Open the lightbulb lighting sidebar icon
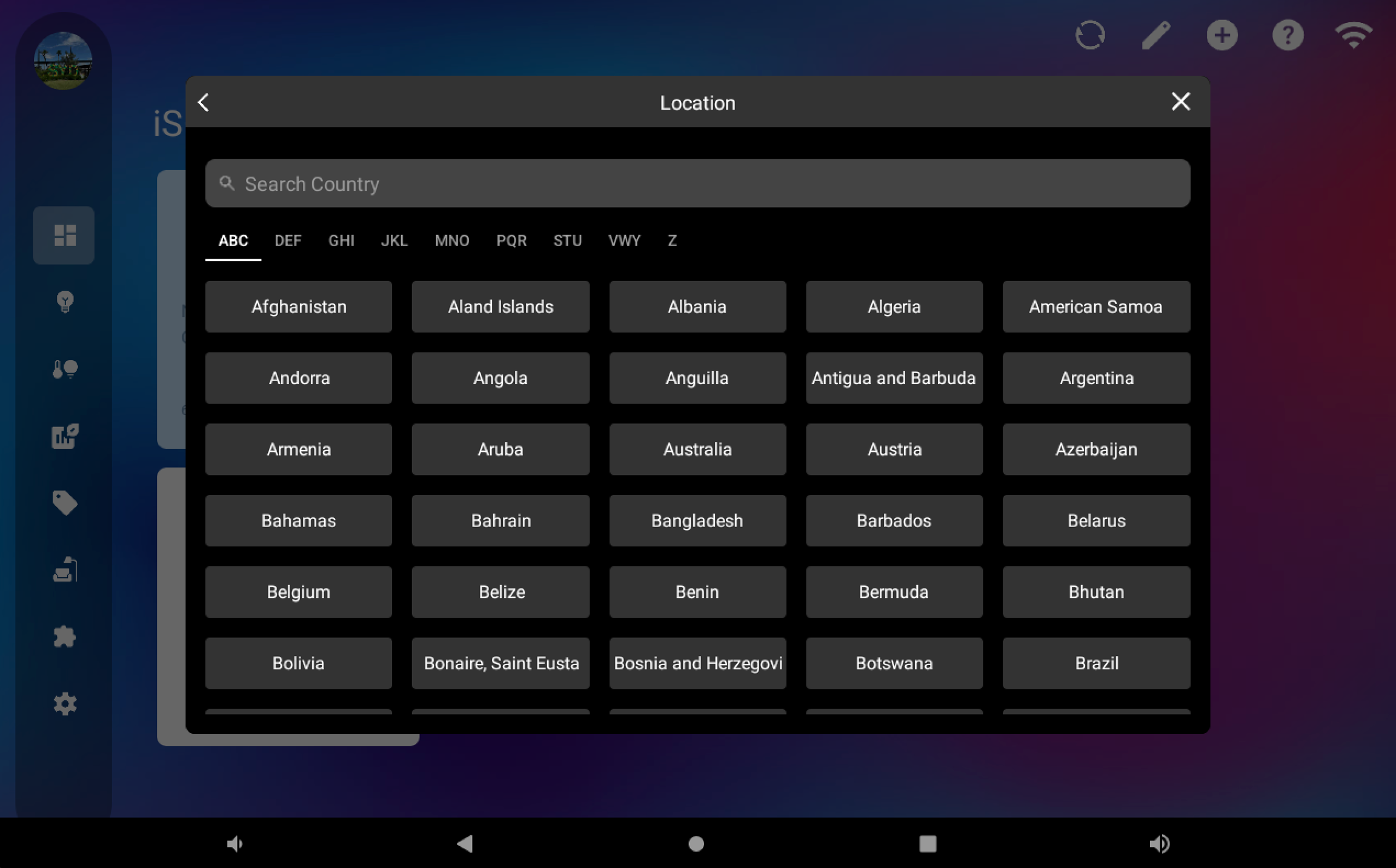Viewport: 1396px width, 868px height. click(x=64, y=302)
